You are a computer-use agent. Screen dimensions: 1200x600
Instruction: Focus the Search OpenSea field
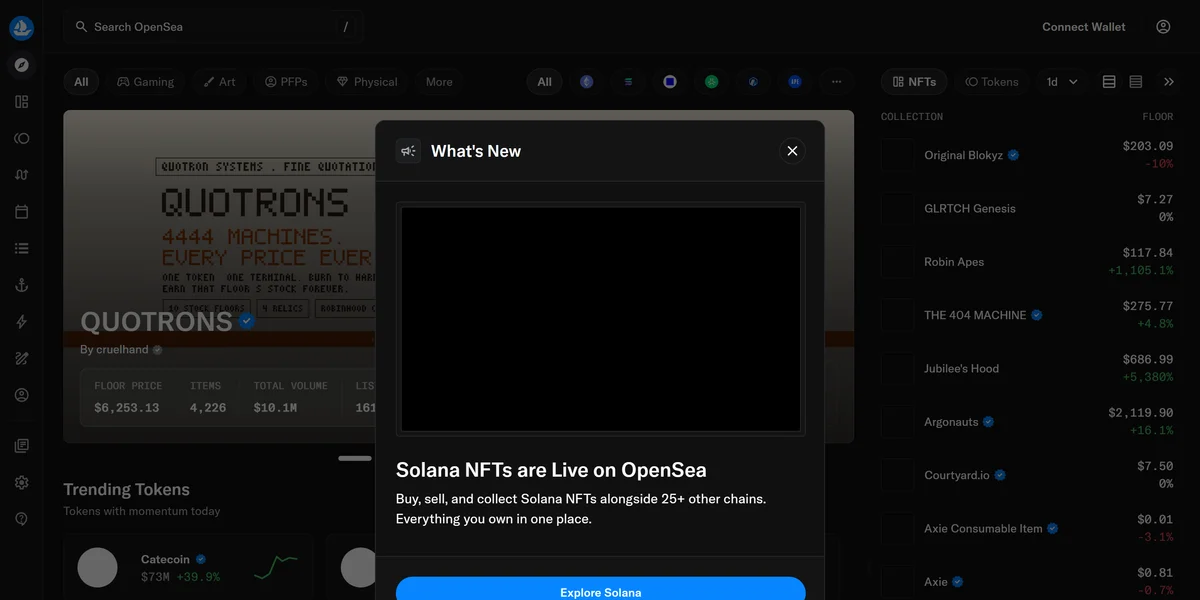click(x=212, y=27)
